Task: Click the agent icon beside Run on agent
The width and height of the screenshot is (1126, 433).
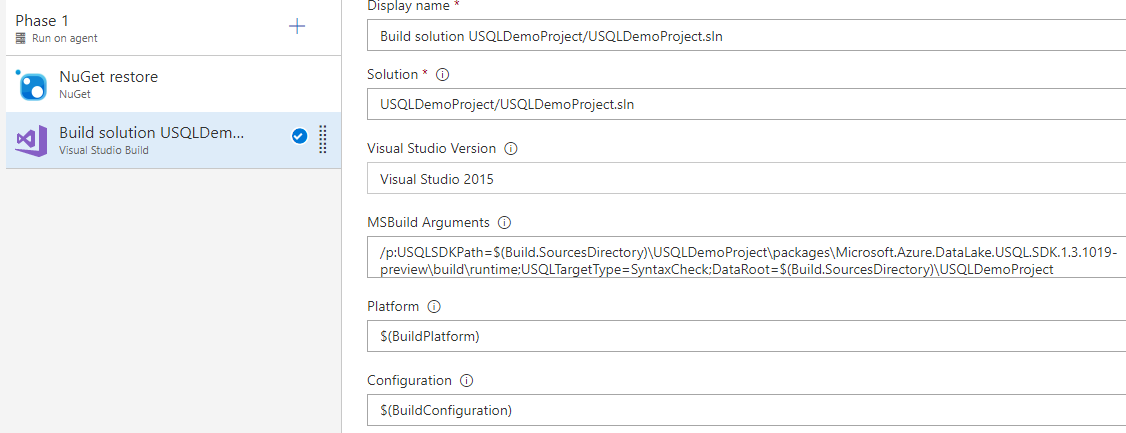Action: 21,39
